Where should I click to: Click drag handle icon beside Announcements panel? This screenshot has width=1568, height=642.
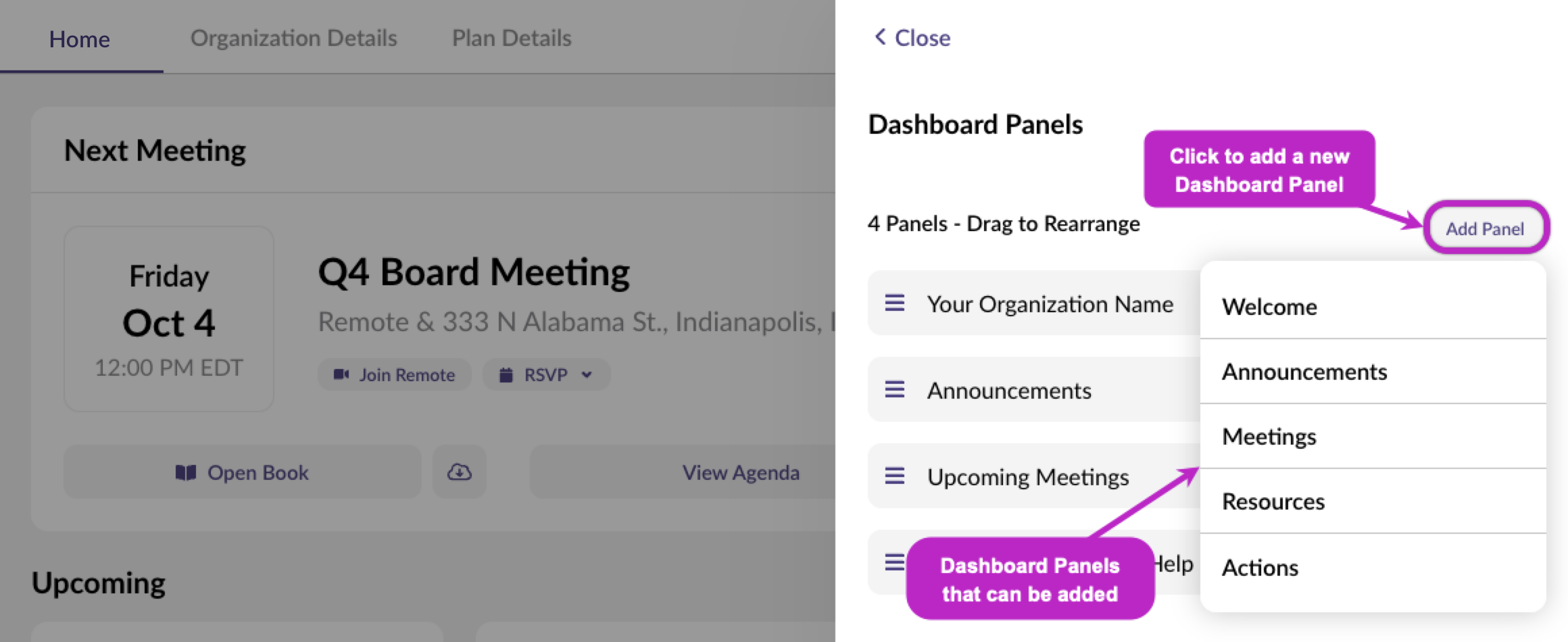pos(895,390)
